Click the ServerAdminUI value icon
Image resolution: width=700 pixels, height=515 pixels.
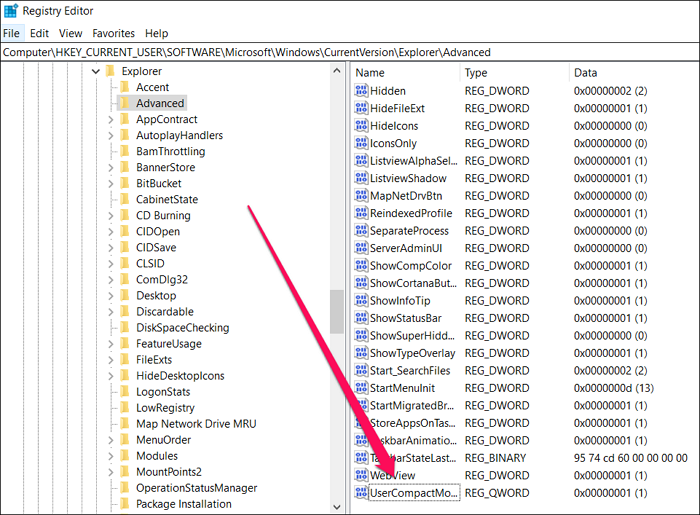(x=361, y=248)
